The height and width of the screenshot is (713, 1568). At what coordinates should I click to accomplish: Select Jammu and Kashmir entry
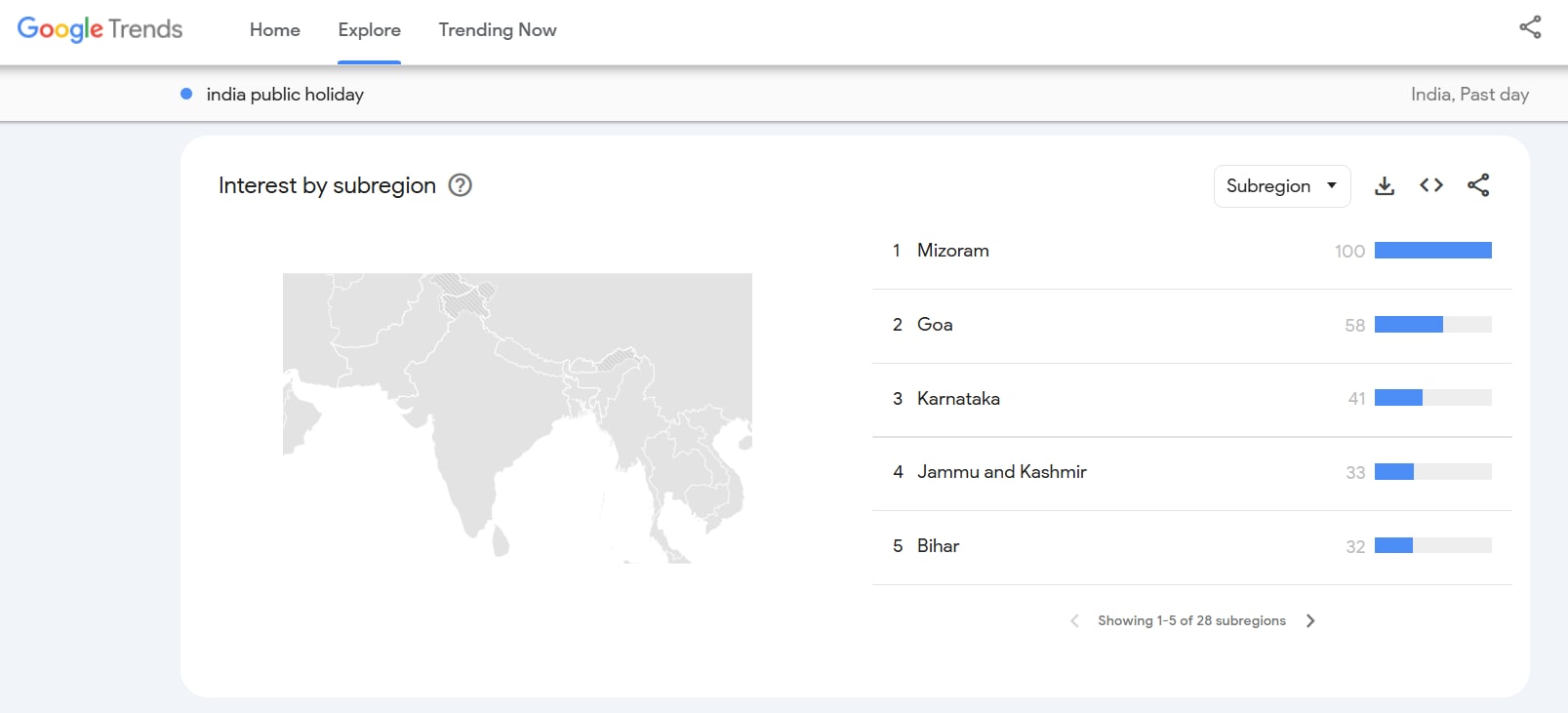1001,472
